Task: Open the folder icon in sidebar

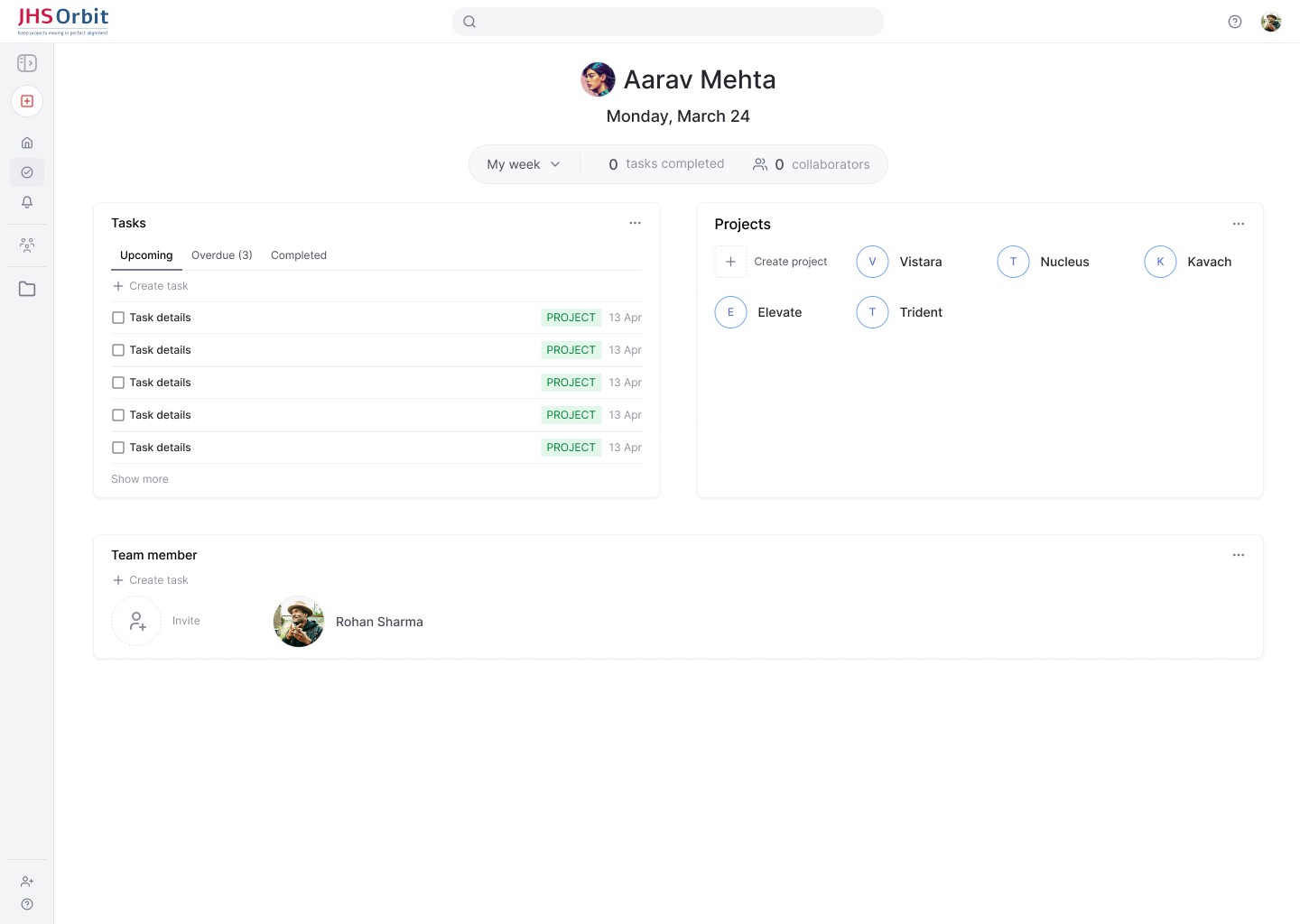Action: coord(27,289)
